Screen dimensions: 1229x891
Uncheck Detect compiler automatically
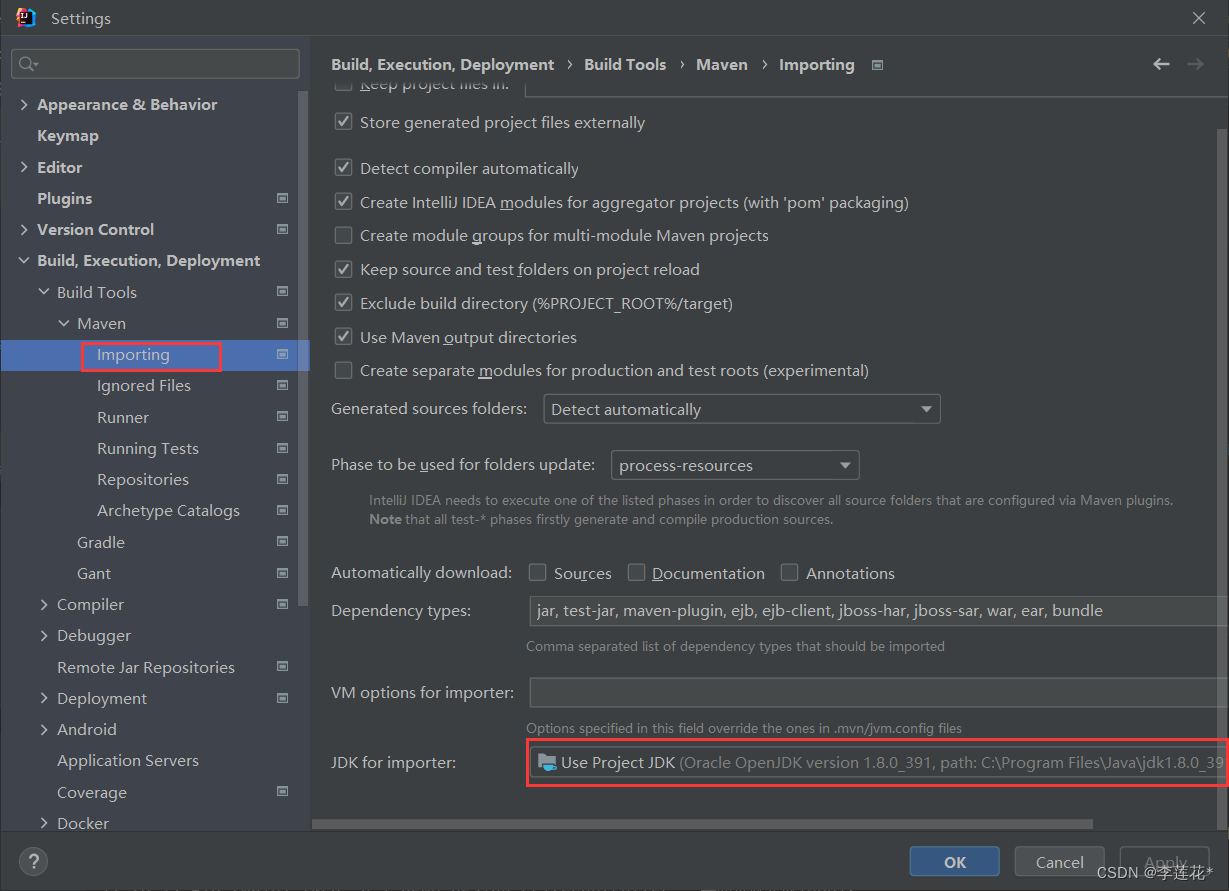coord(343,168)
